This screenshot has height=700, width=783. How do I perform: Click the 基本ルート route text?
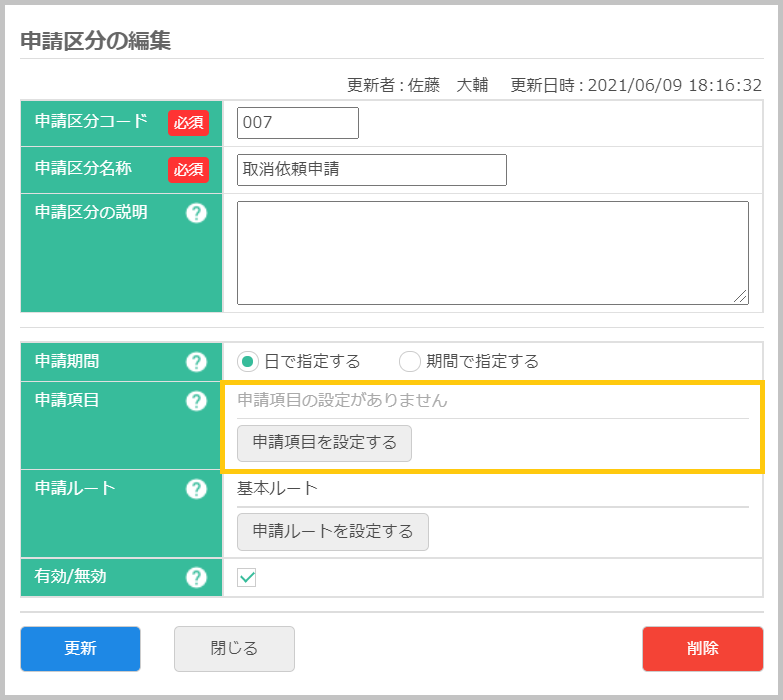(x=277, y=488)
